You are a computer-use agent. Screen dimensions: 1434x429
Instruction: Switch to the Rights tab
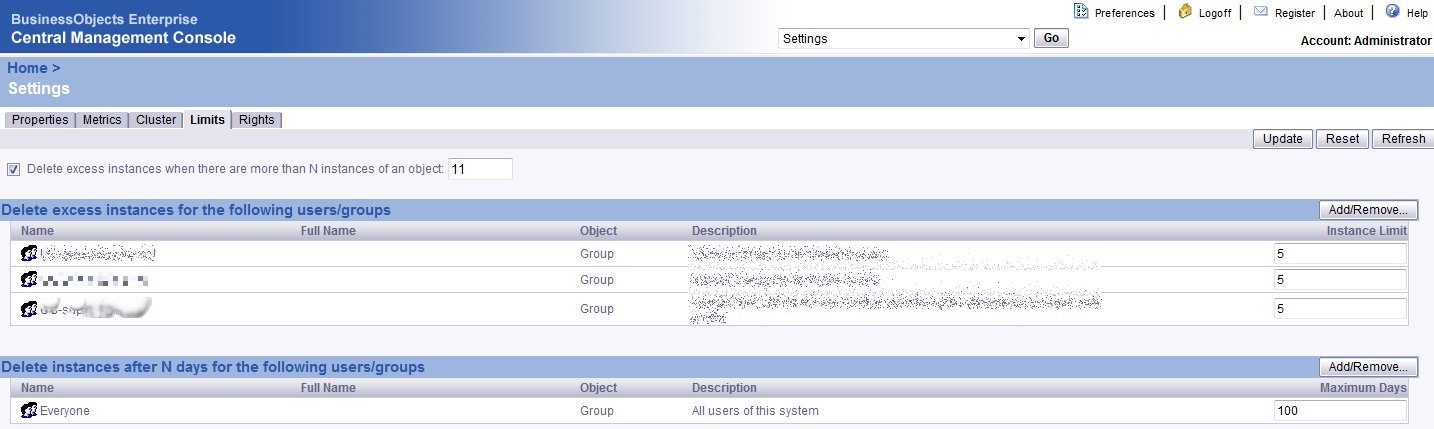tap(257, 120)
